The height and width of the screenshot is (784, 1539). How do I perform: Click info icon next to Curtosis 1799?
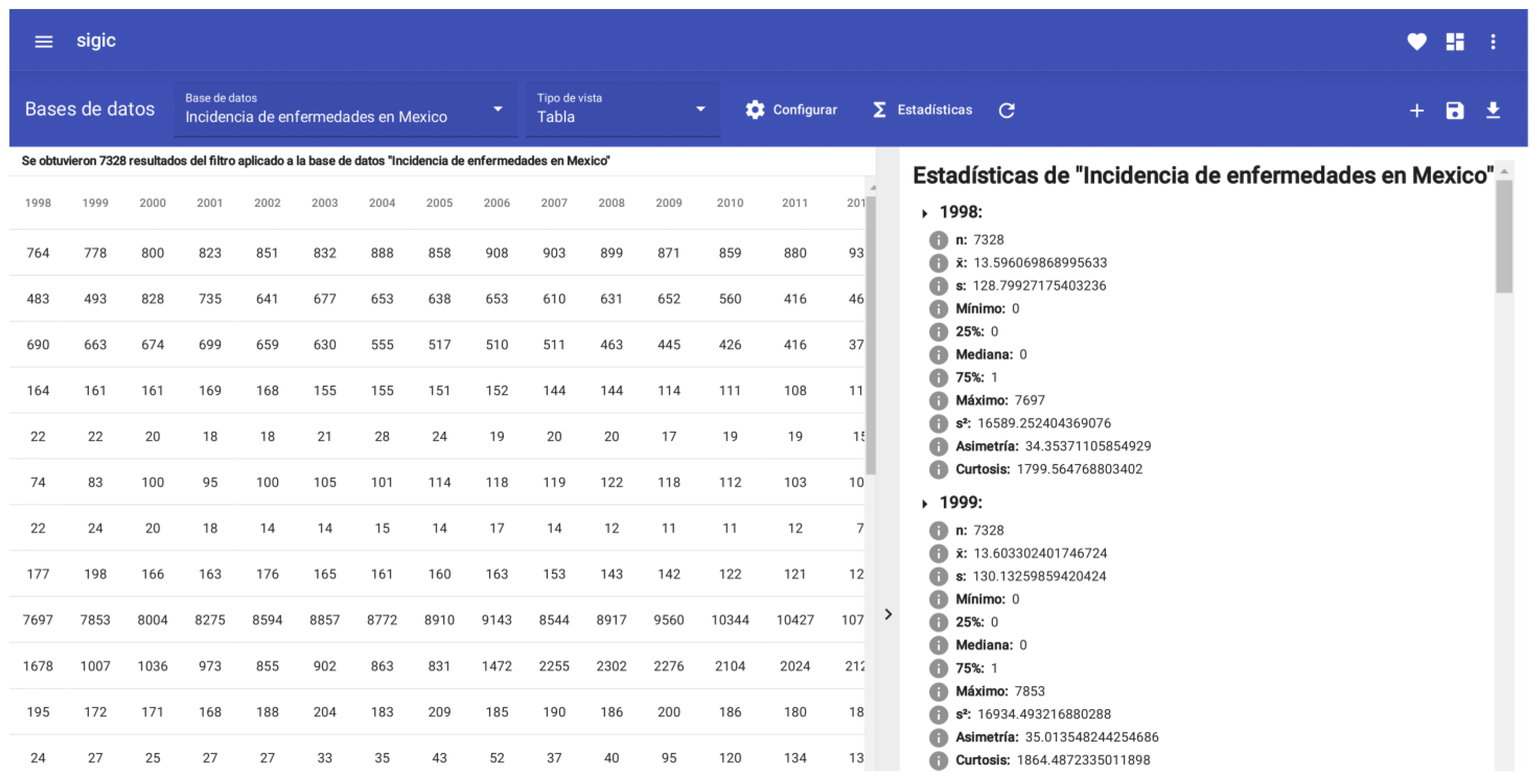pyautogui.click(x=939, y=470)
